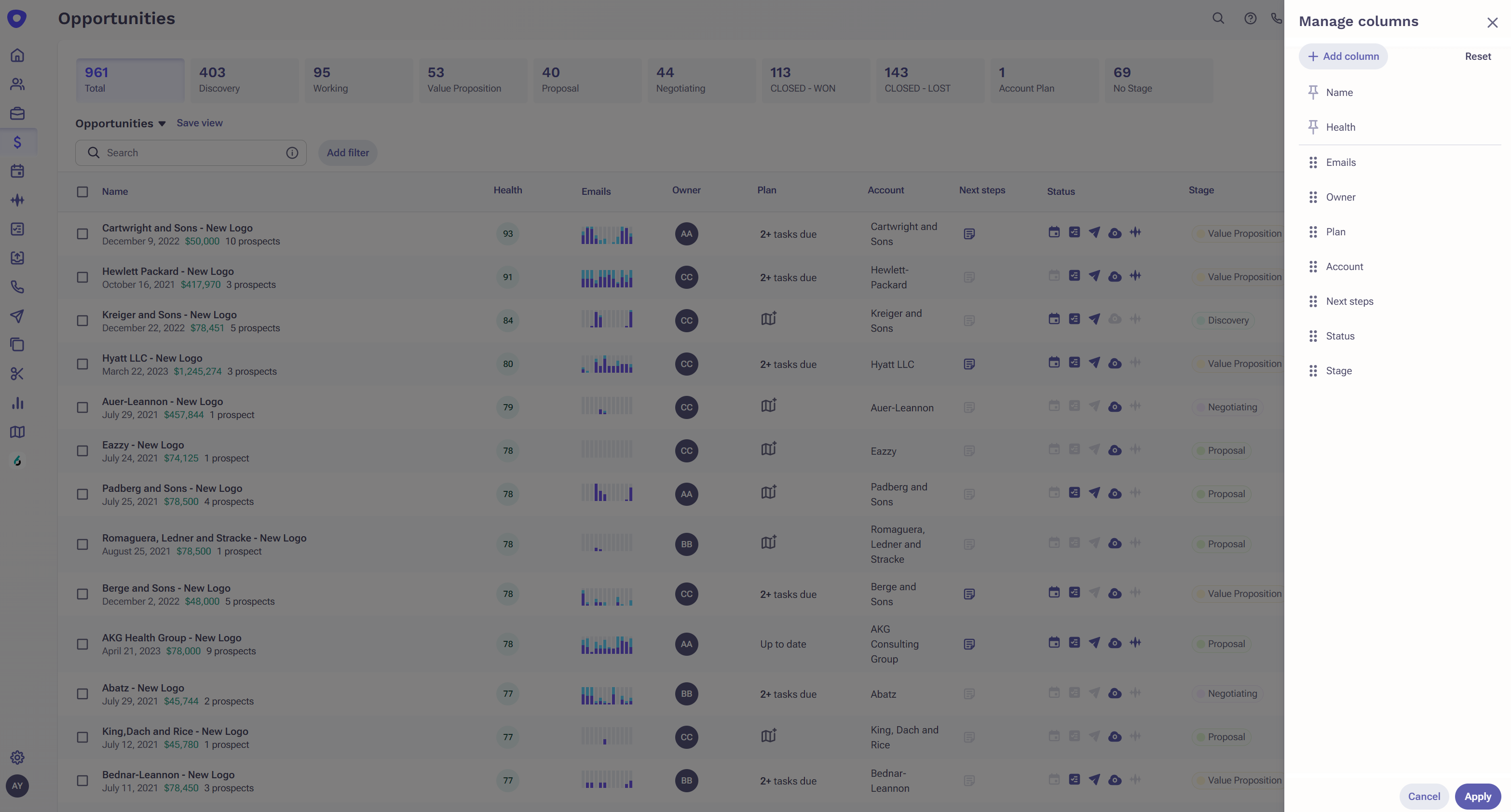This screenshot has height=812, width=1511.
Task: Click the Save view link
Action: (x=200, y=123)
